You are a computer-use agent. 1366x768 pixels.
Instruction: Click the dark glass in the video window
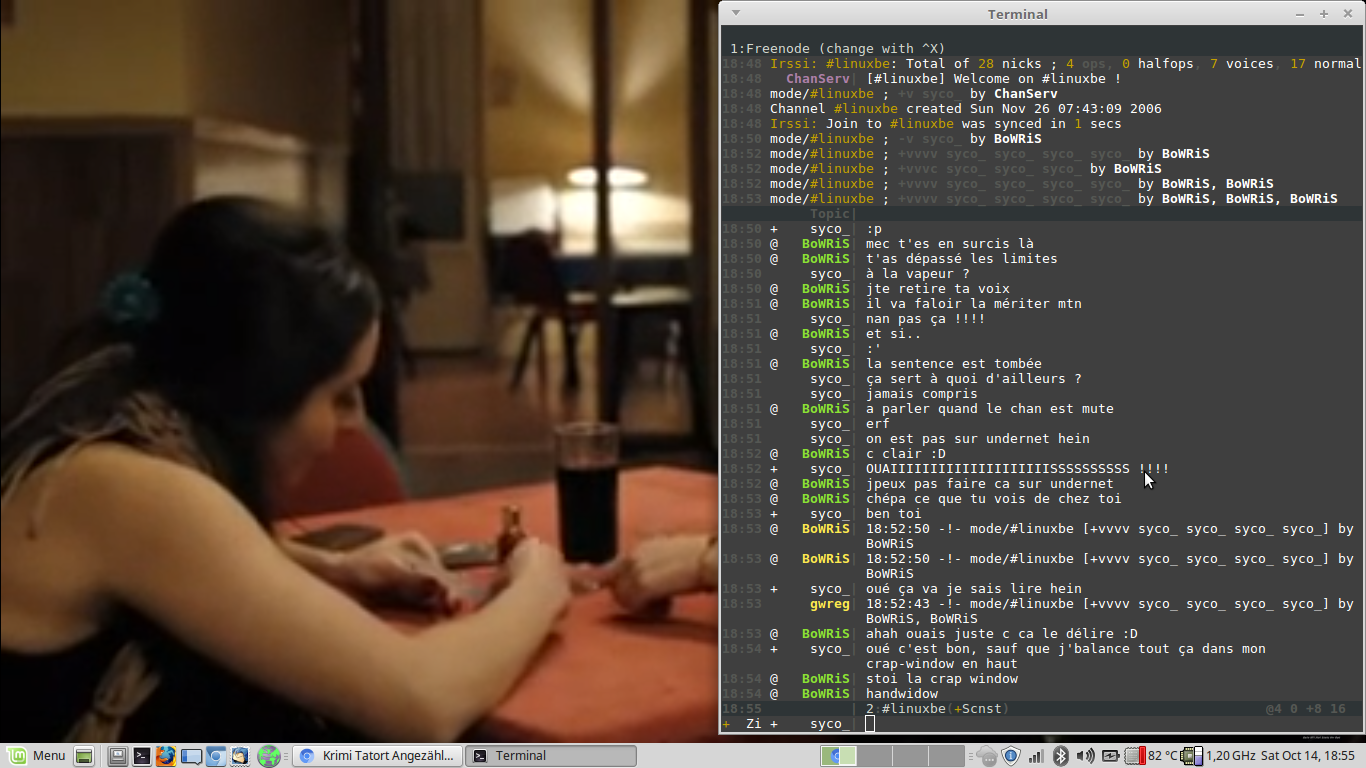[x=586, y=492]
